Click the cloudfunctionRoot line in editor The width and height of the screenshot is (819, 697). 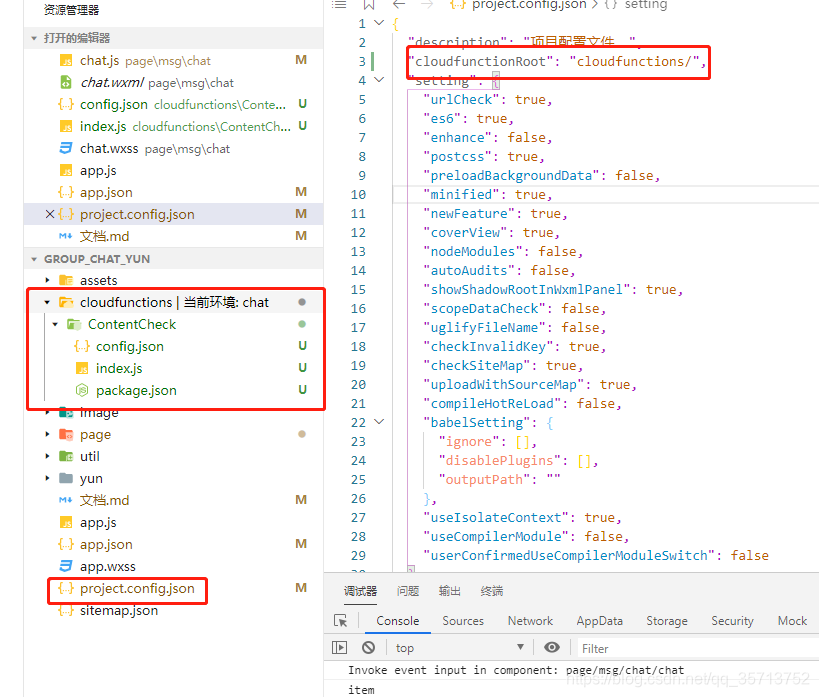[558, 62]
